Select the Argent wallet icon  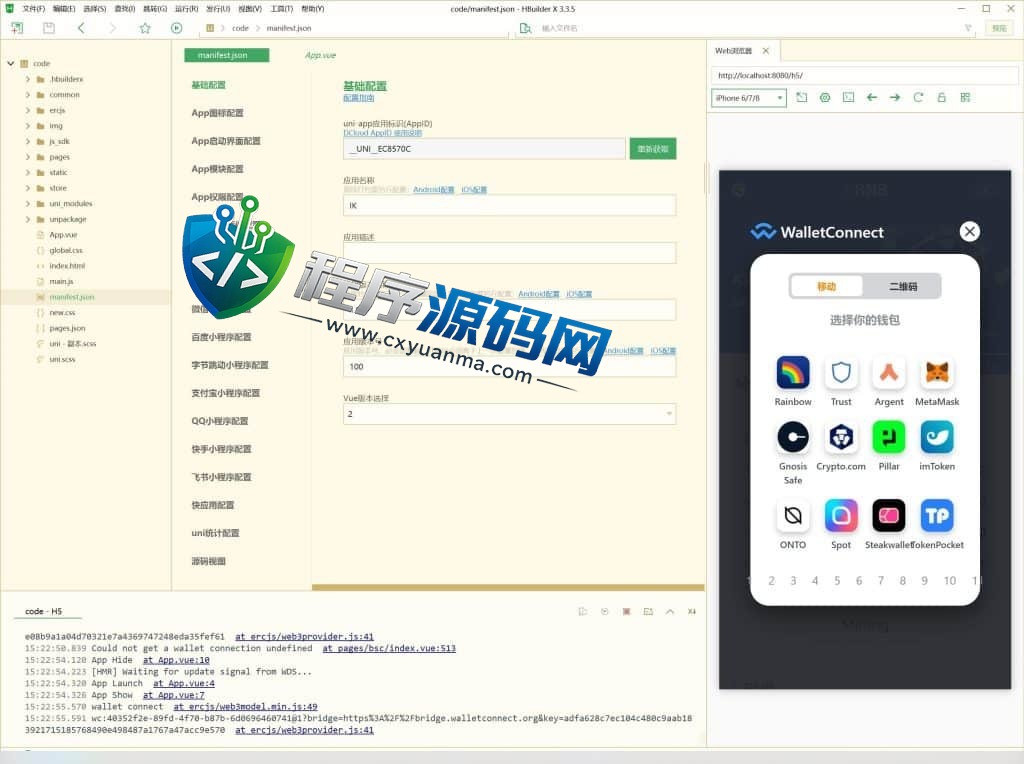click(x=889, y=372)
